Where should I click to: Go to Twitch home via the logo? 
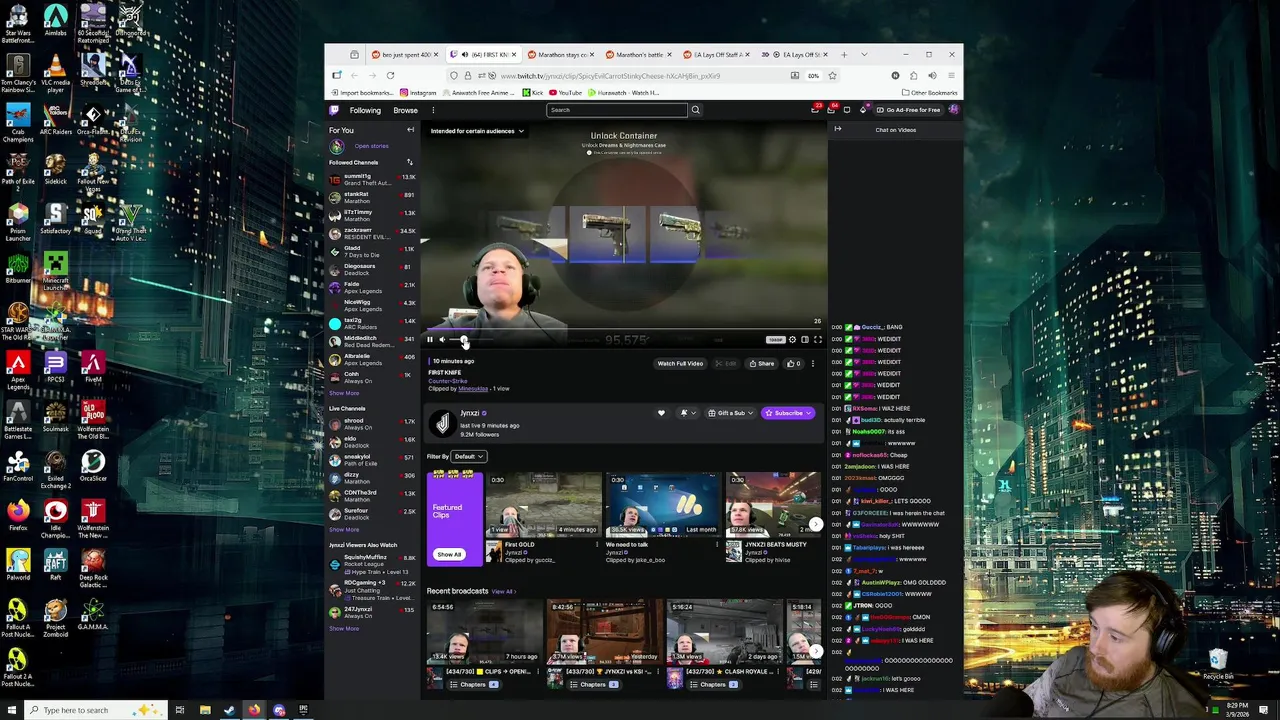pyautogui.click(x=335, y=110)
